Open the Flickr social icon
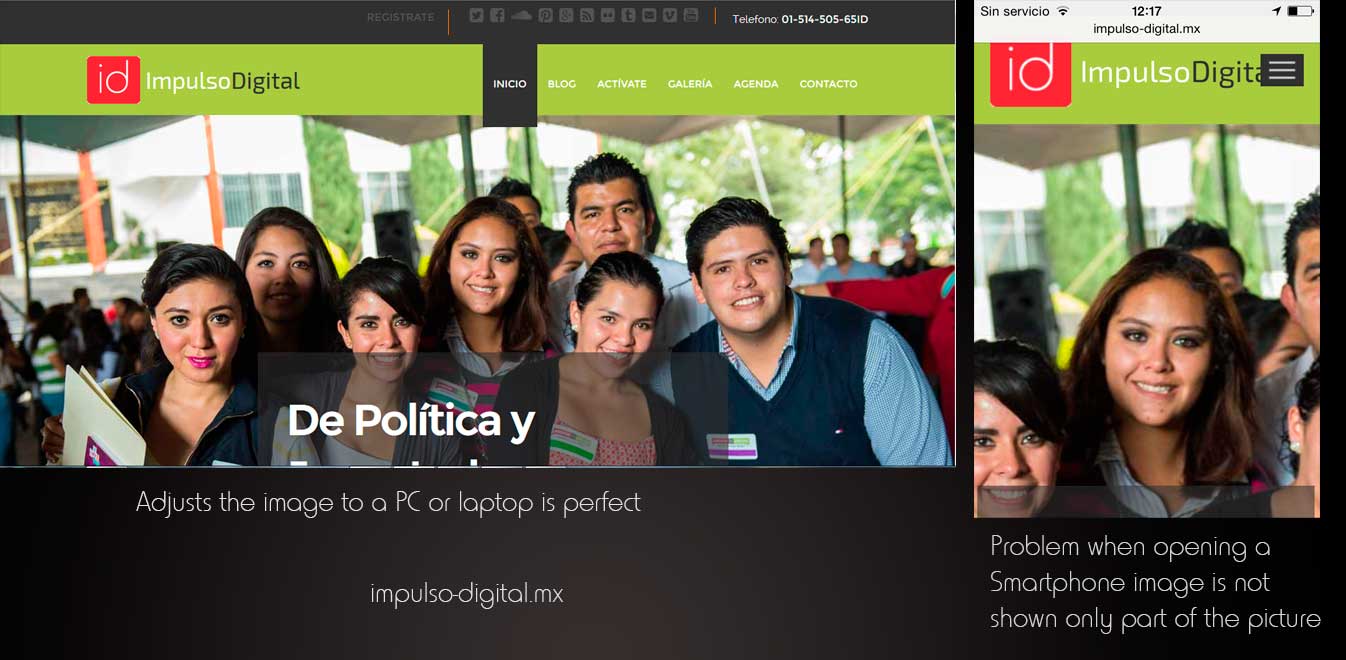Screen dimensions: 1346x660 (x=608, y=15)
